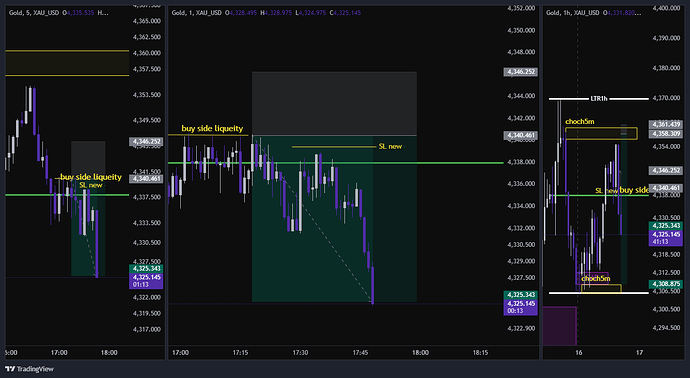Screen dimensions: 690x378
Task: Click 4,294.500 on the 1h price scale
Action: pos(666,328)
